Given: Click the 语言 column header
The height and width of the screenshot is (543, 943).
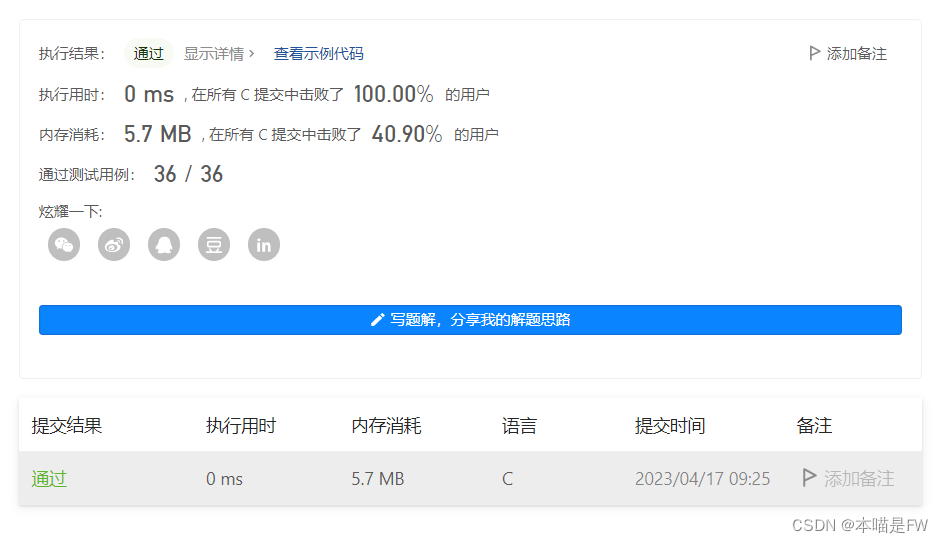Looking at the screenshot, I should point(519,426).
